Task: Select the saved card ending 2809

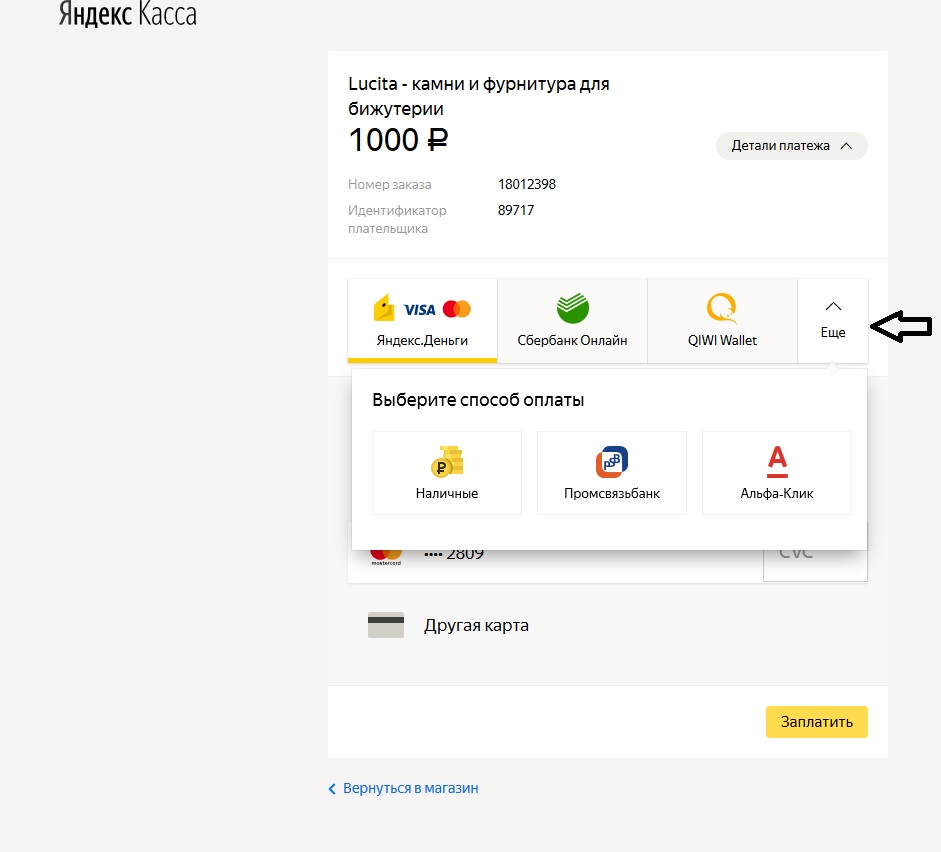Action: pyautogui.click(x=555, y=565)
